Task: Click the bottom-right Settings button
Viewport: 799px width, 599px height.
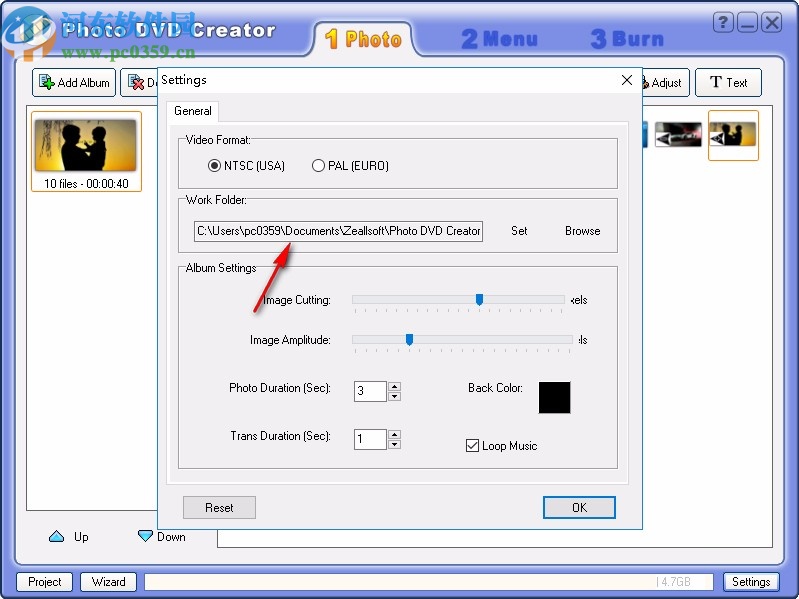Action: [751, 582]
